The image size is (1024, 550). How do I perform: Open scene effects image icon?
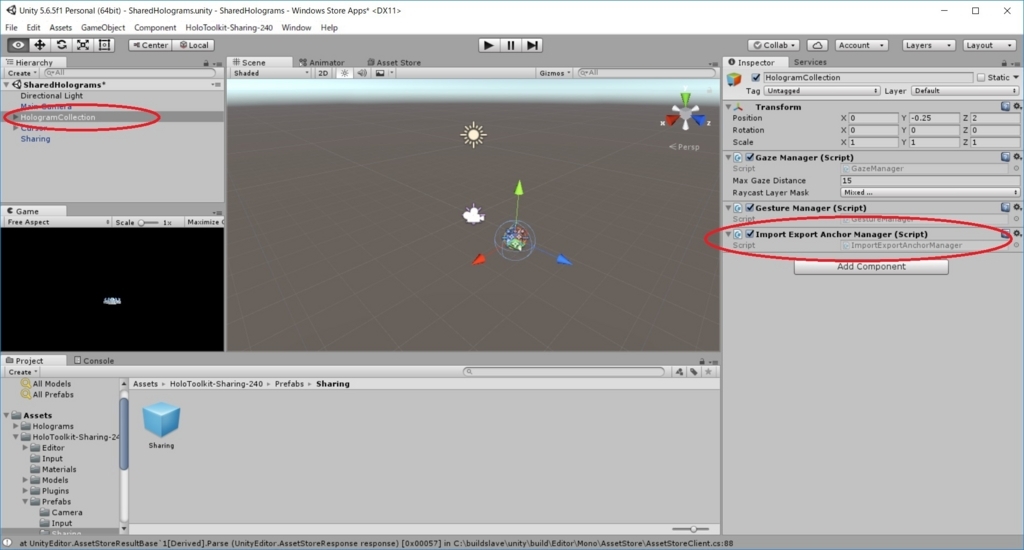point(380,73)
